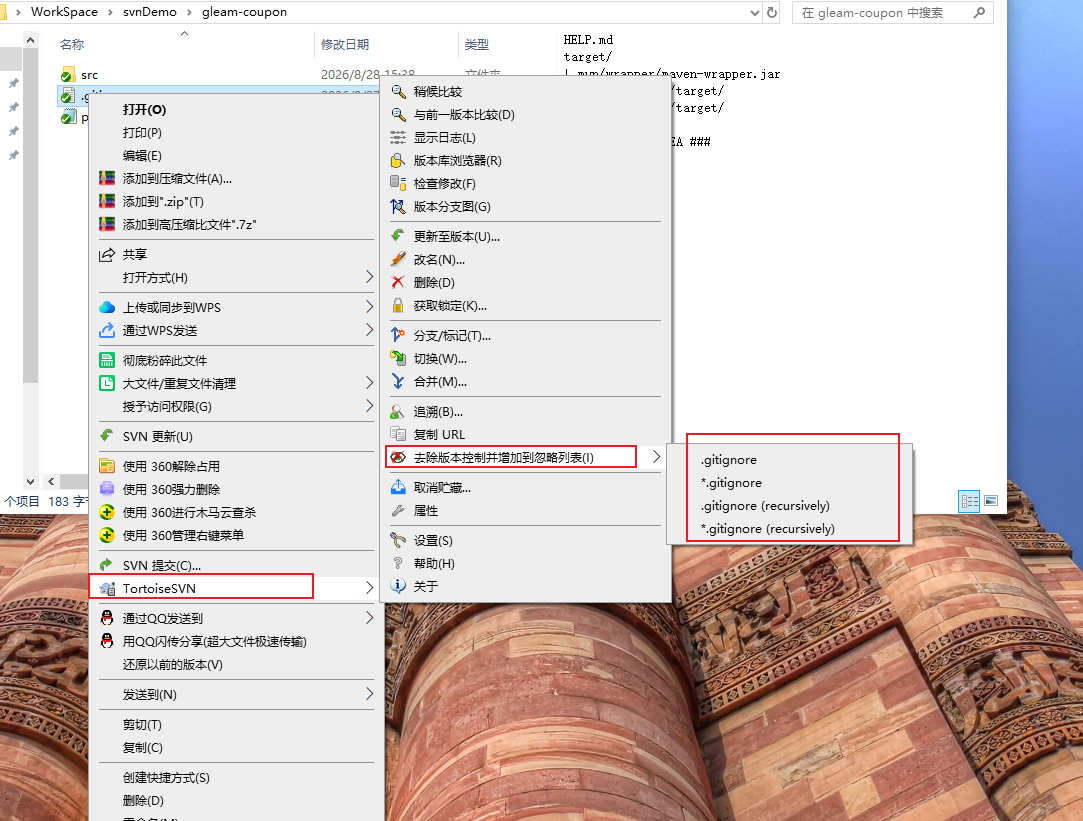The width and height of the screenshot is (1083, 821).
Task: Click the 改名 rename pencil icon
Action: click(399, 260)
